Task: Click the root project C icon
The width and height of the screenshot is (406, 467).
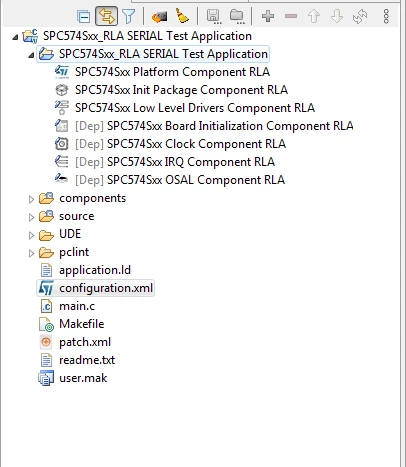Action: pyautogui.click(x=30, y=36)
